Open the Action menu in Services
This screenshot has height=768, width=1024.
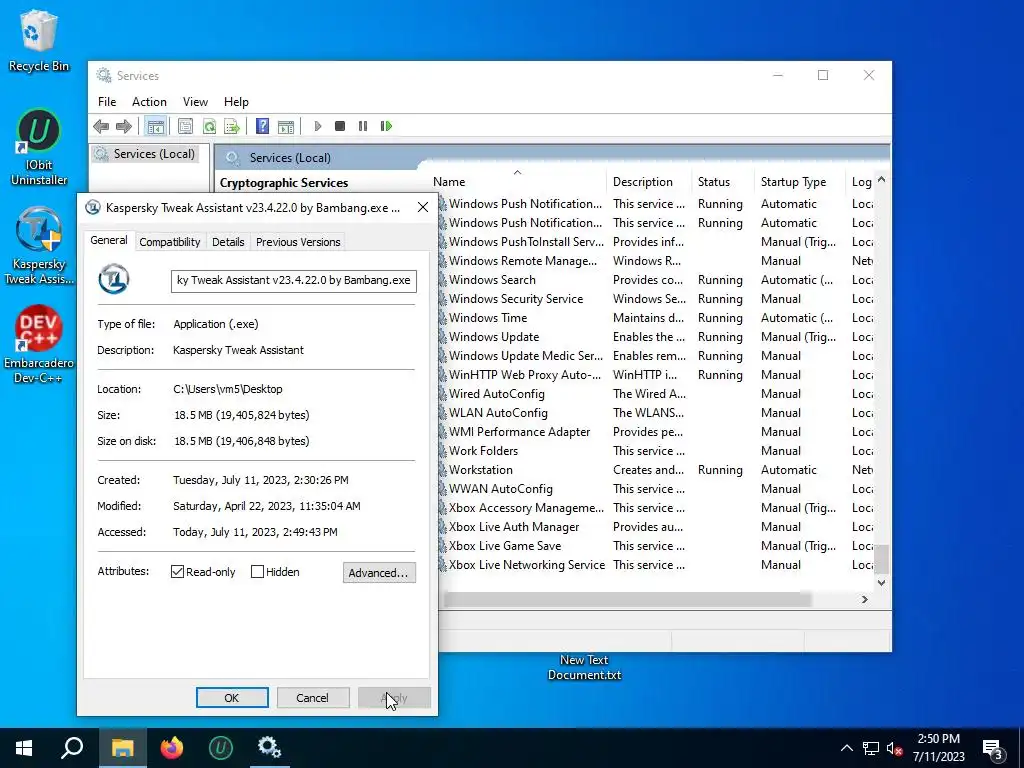click(x=149, y=102)
